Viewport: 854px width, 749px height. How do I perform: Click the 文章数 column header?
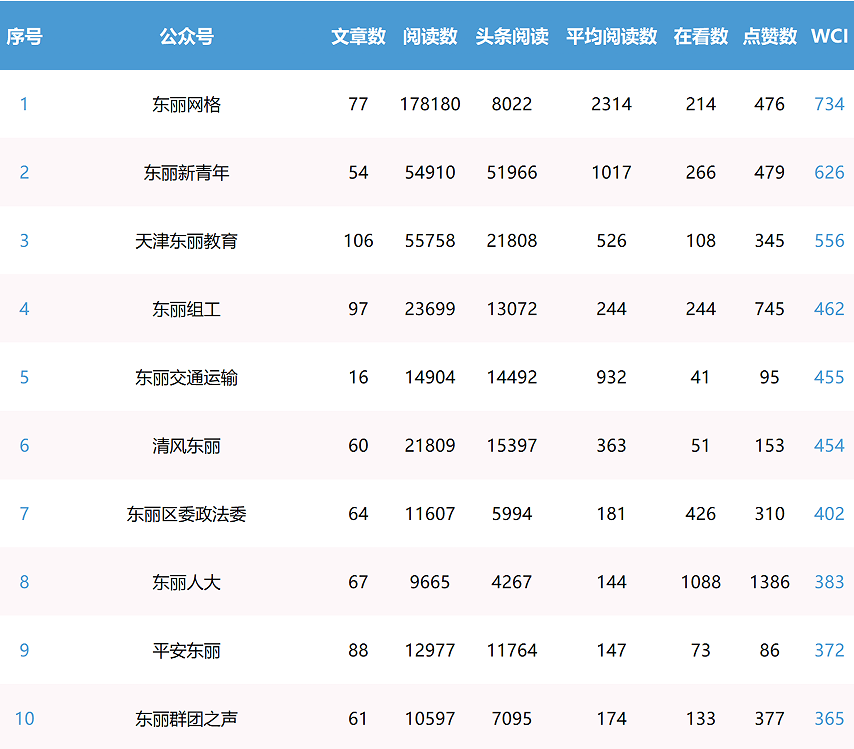(x=358, y=36)
